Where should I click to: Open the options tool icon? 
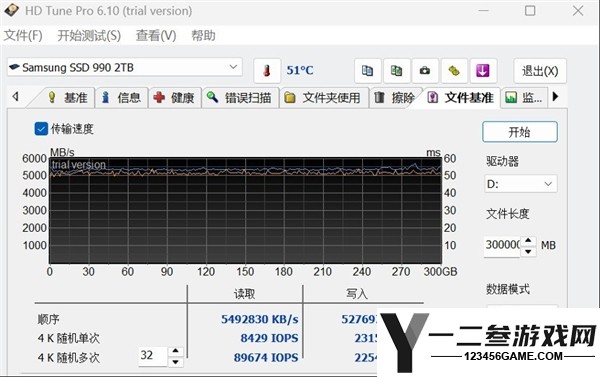point(454,71)
